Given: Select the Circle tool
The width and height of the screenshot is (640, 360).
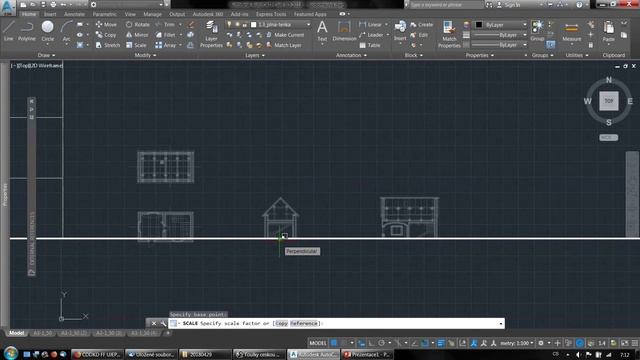Looking at the screenshot, I should (x=48, y=31).
